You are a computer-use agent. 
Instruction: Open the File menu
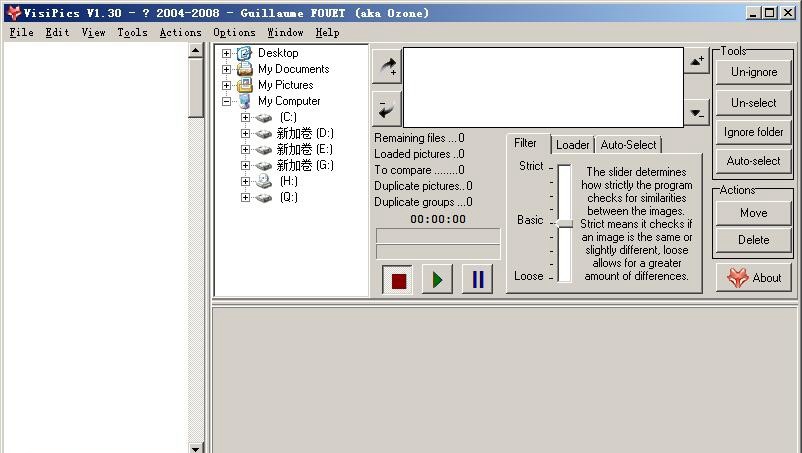click(21, 32)
